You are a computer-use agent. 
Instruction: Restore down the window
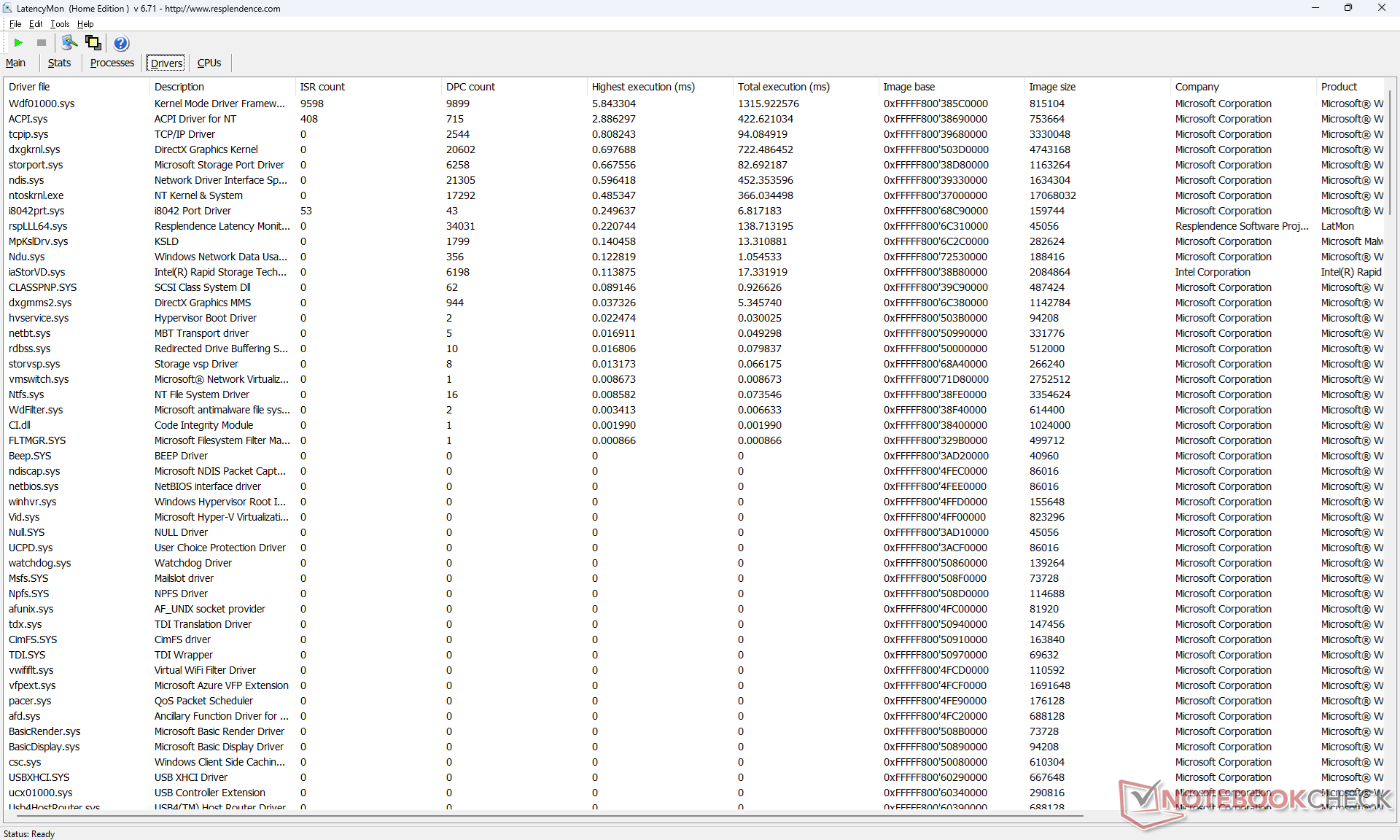(1347, 8)
